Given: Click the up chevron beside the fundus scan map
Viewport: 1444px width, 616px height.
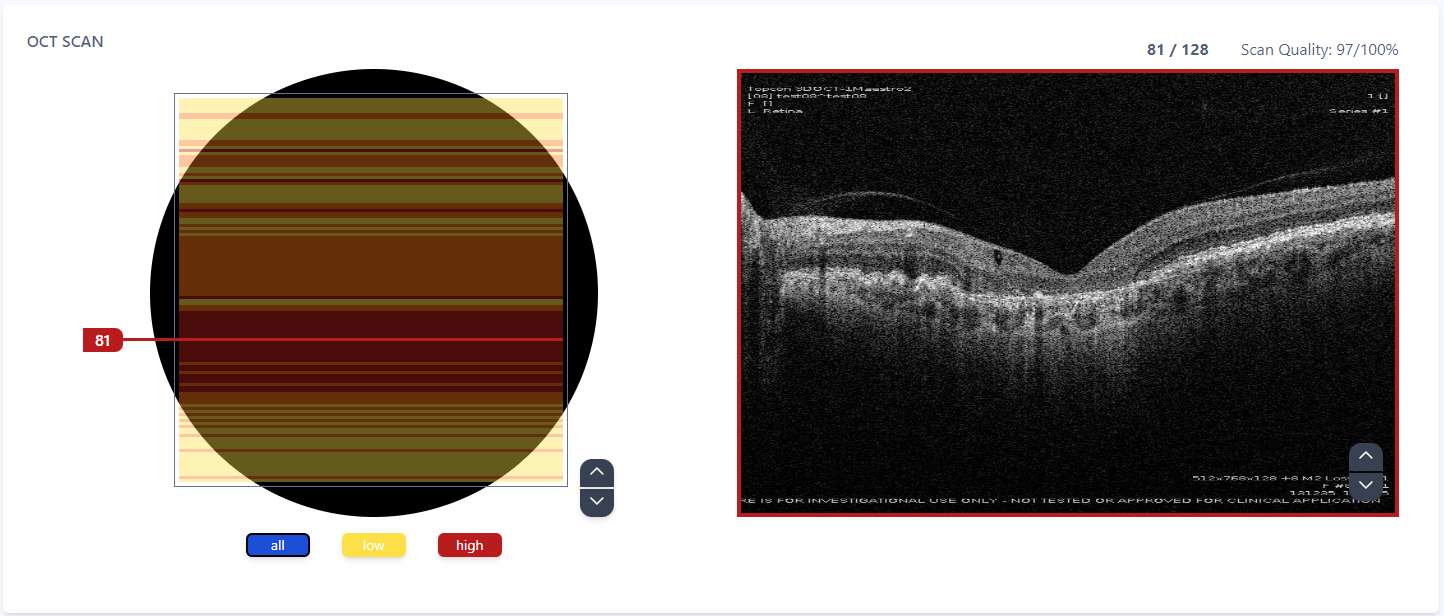Looking at the screenshot, I should pos(597,474).
